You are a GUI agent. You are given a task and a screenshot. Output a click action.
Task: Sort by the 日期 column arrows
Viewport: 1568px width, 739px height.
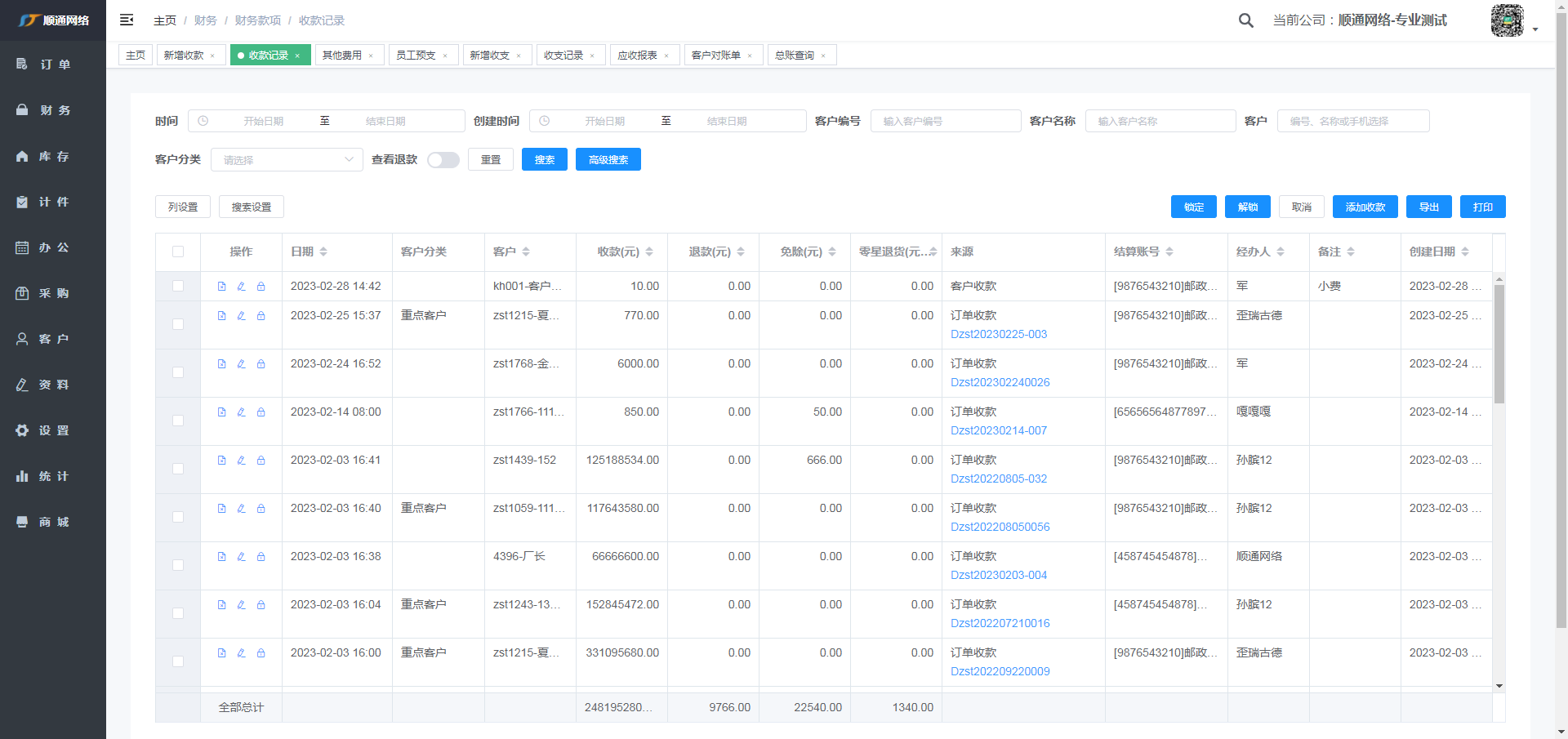323,252
